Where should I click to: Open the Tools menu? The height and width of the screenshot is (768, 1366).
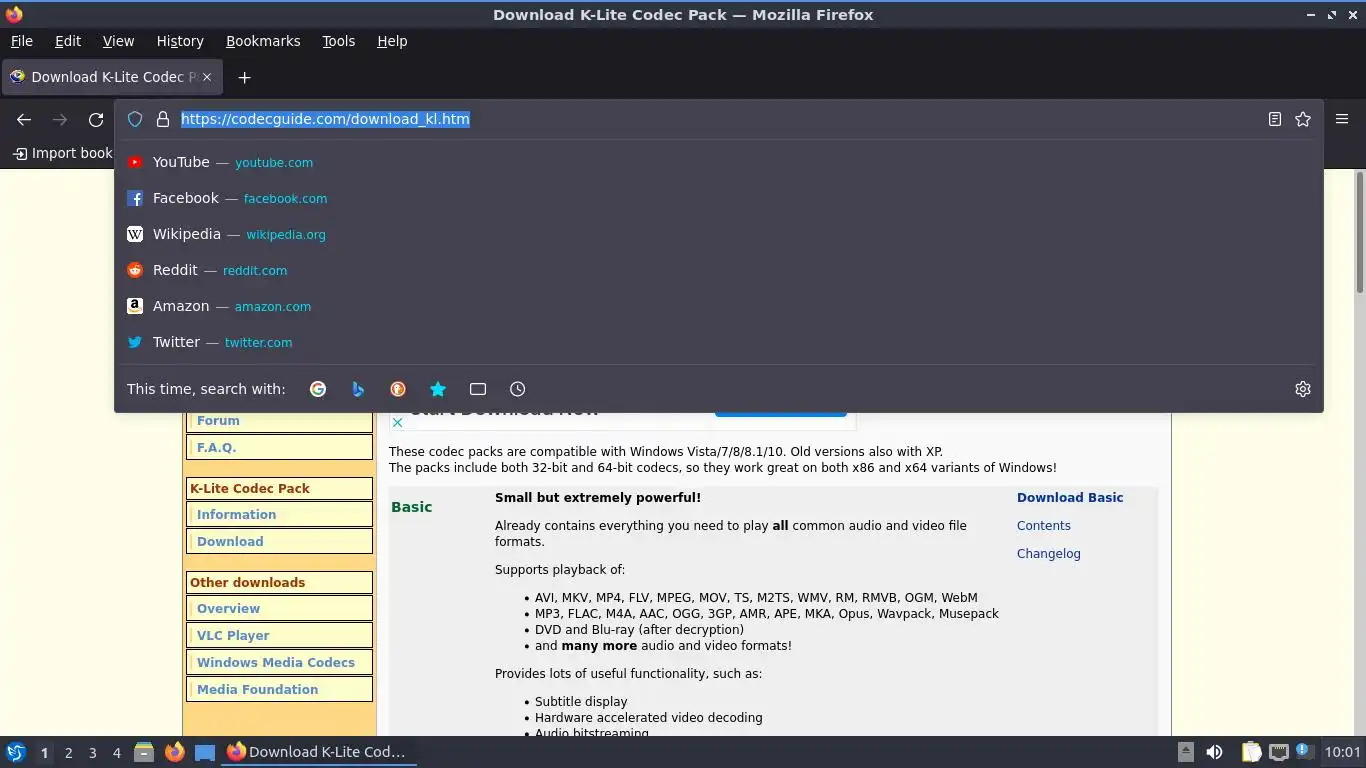point(338,41)
